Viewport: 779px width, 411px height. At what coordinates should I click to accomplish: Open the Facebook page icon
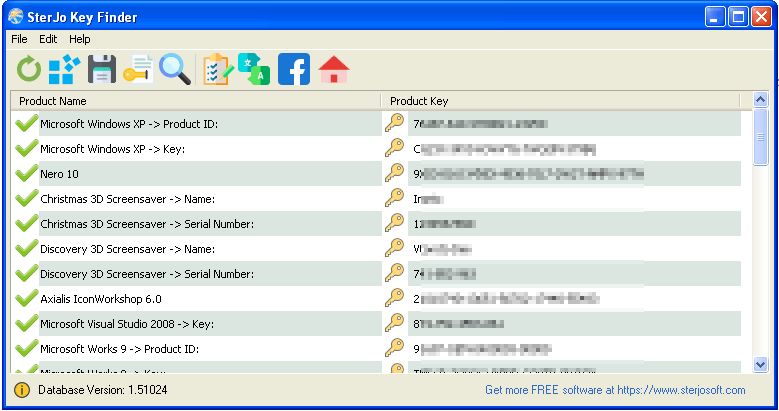point(294,69)
